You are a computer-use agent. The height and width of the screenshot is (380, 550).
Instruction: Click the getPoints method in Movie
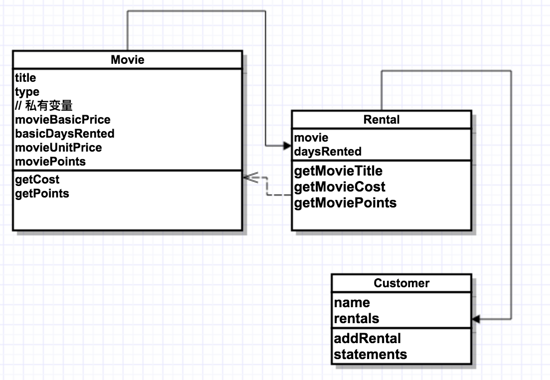tap(42, 194)
